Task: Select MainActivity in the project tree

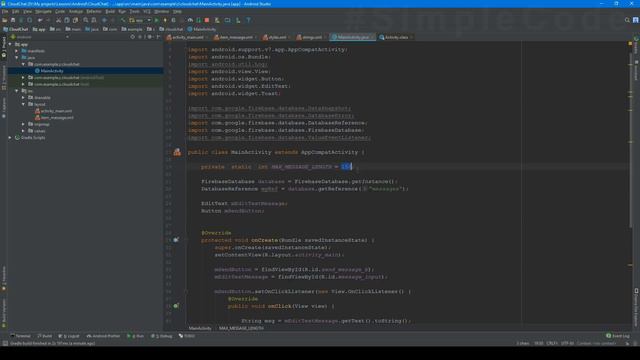Action: [x=52, y=71]
